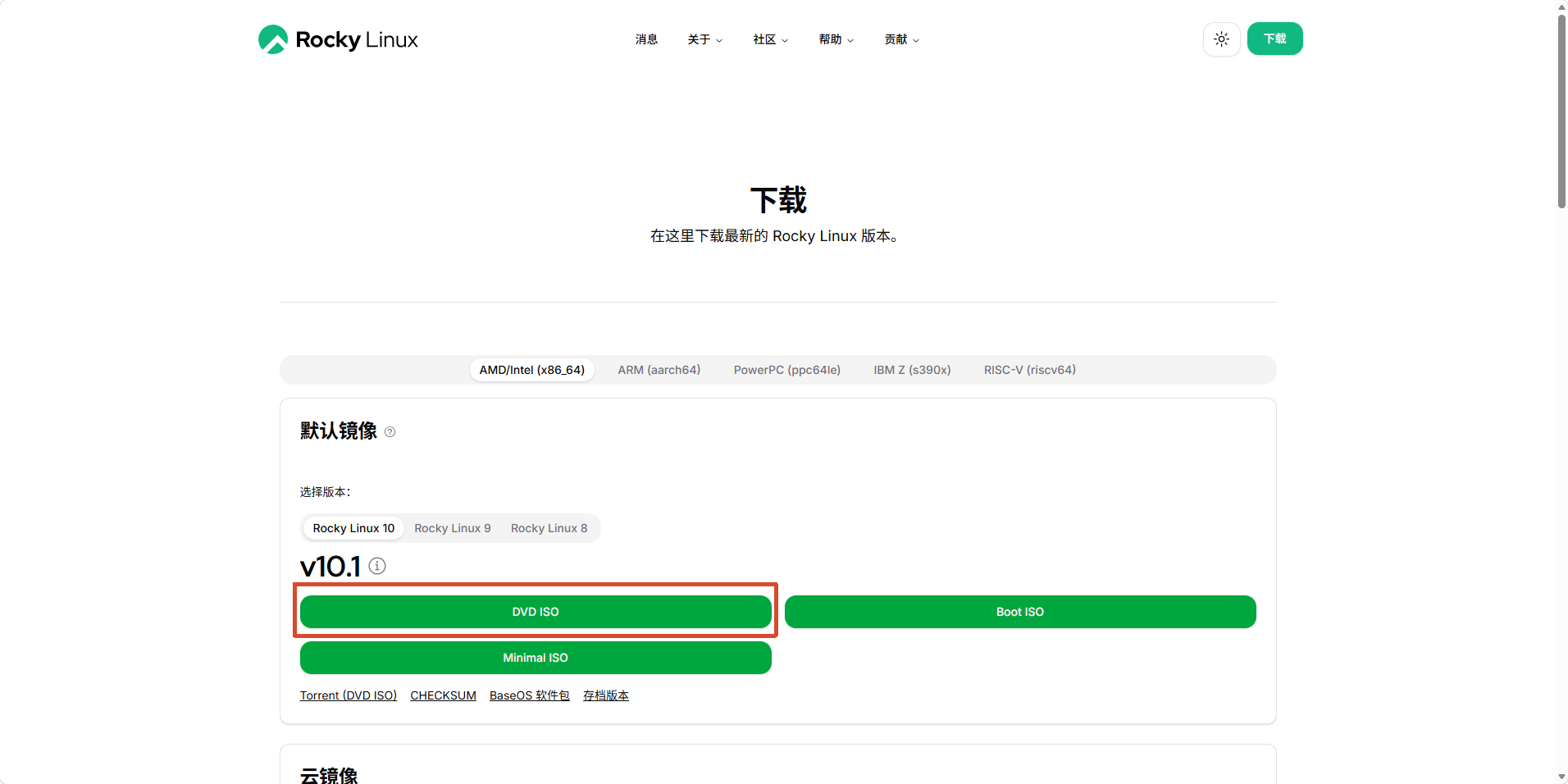Open the CHECKSUM link
This screenshot has height=784, width=1568.
pyautogui.click(x=444, y=695)
